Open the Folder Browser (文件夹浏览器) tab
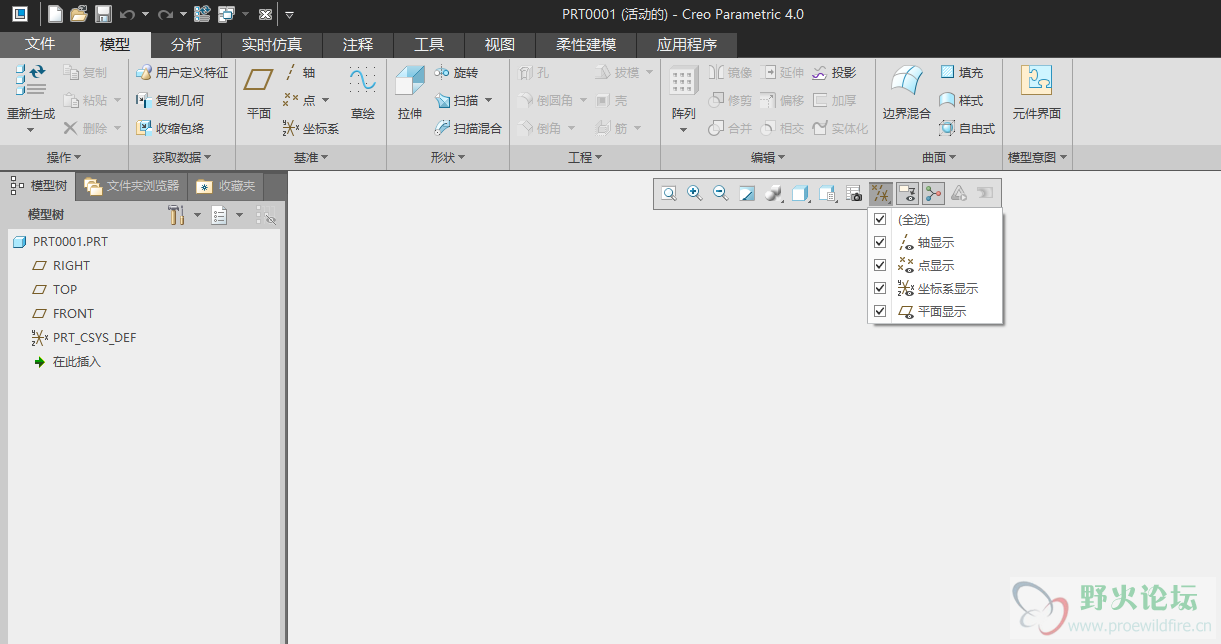The width and height of the screenshot is (1221, 644). tap(131, 186)
